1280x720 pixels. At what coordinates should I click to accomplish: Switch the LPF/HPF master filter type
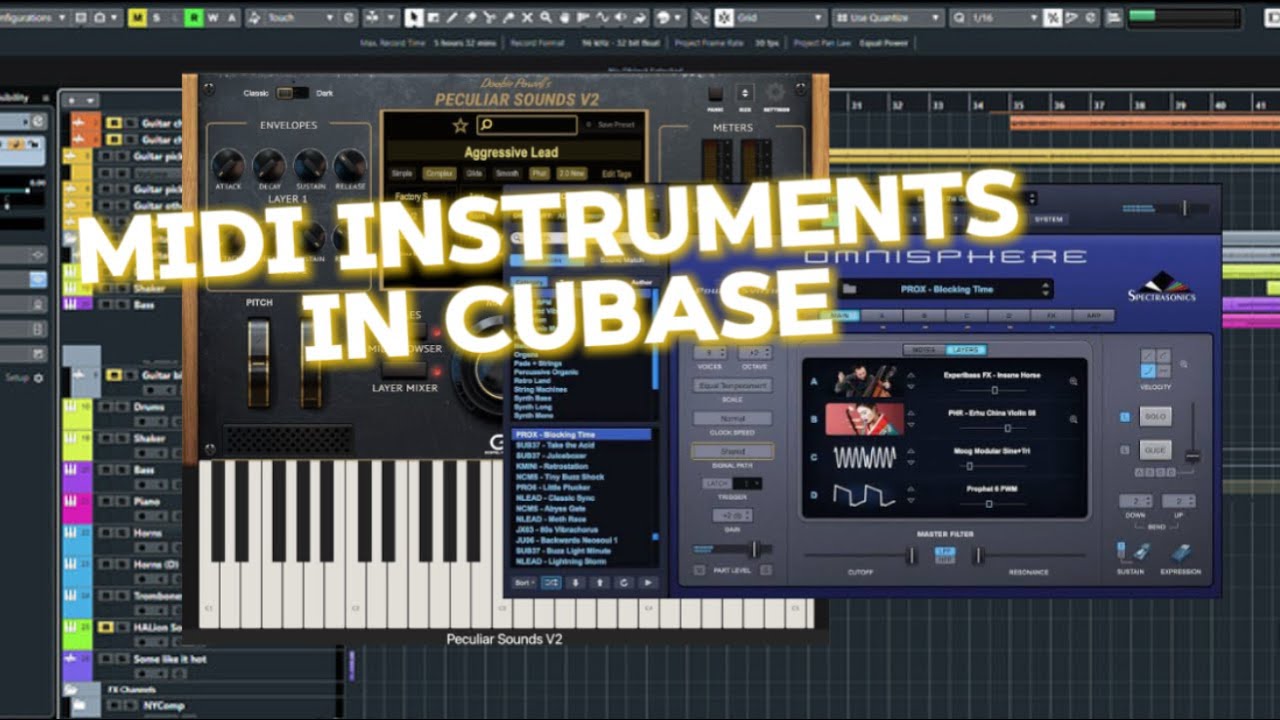point(945,553)
